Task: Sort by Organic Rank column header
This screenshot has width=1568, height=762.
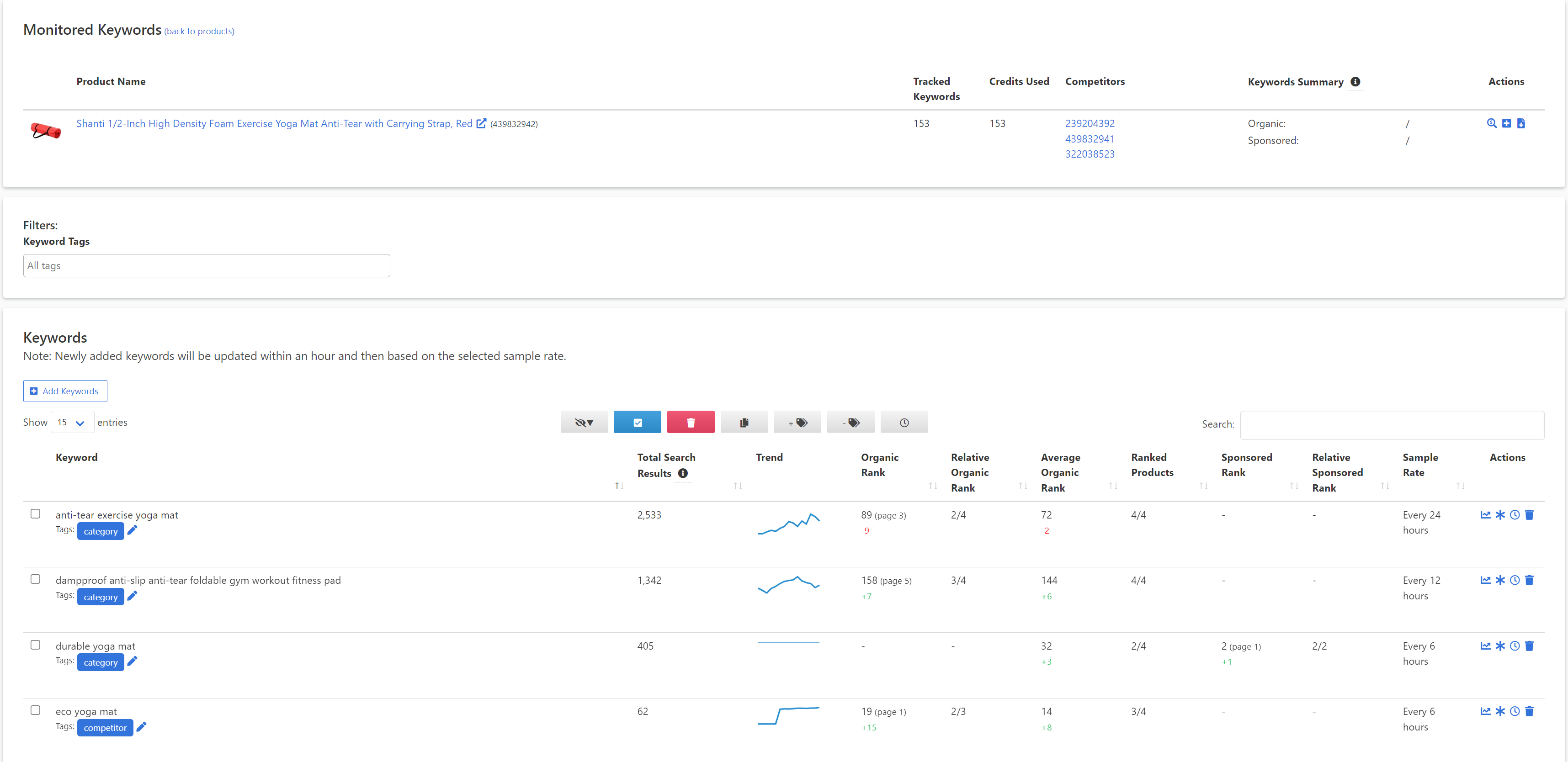Action: click(880, 465)
